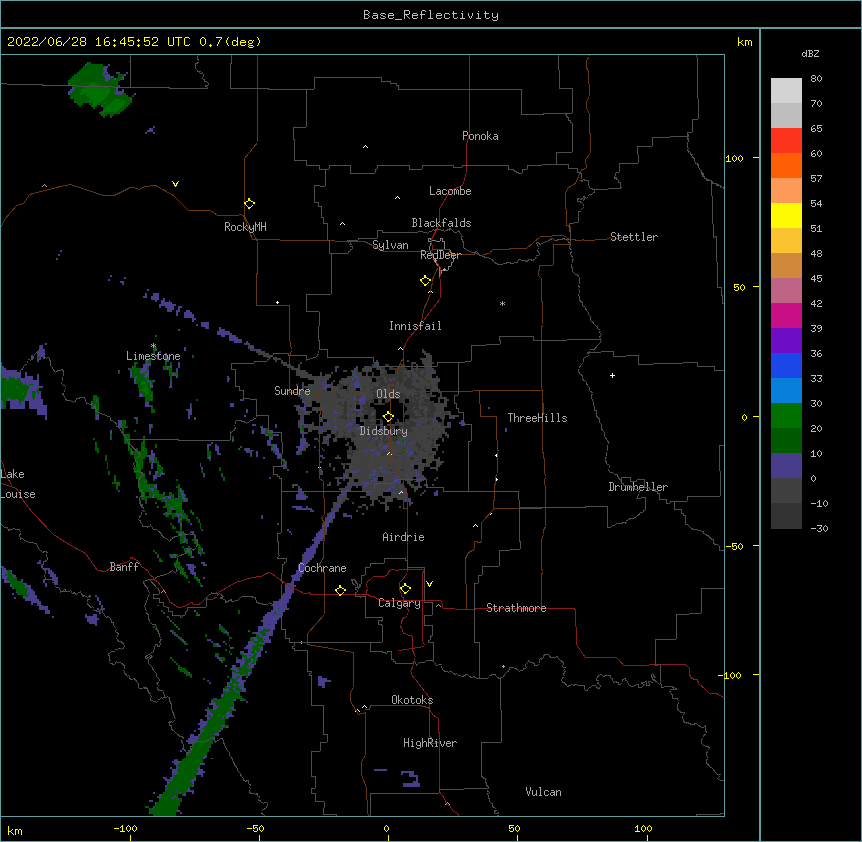Viewport: 862px width, 842px height.
Task: Pick the green 30 dBZ legend swatch
Action: (x=786, y=416)
